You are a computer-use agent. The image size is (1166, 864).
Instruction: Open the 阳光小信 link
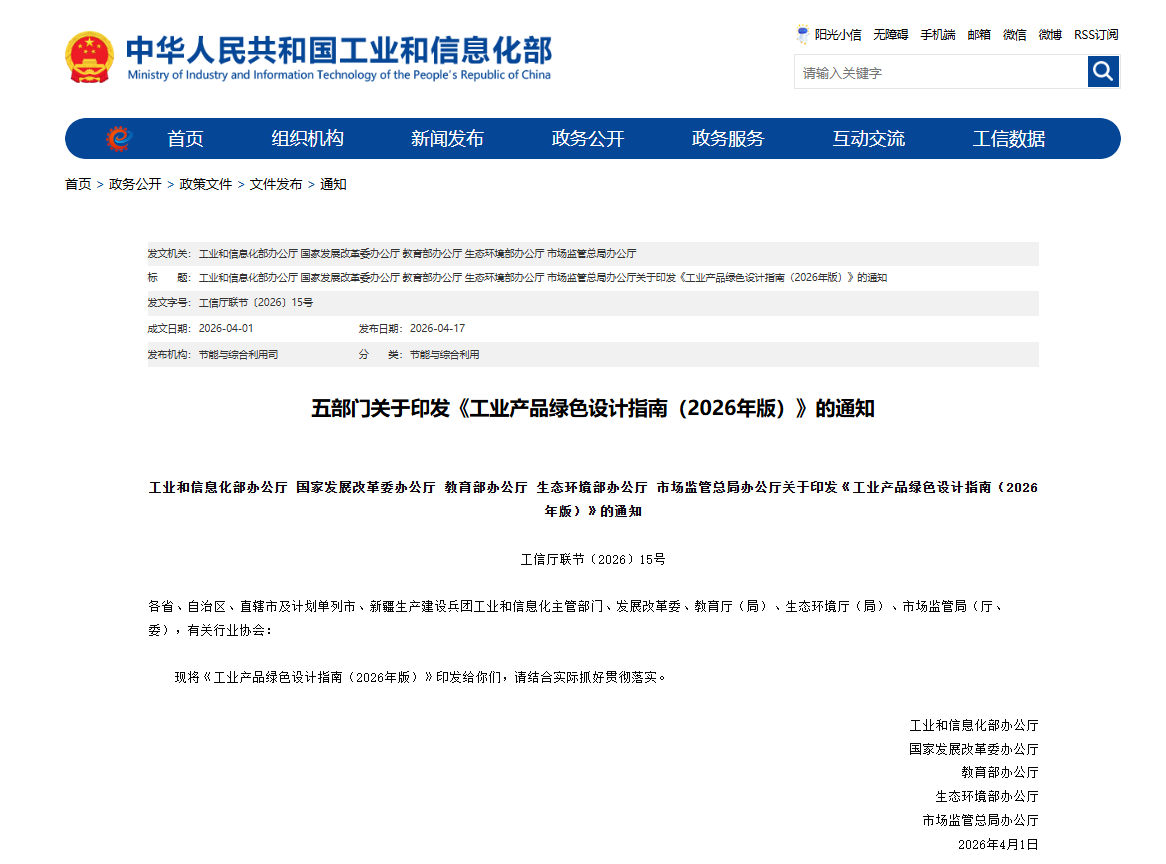point(837,35)
